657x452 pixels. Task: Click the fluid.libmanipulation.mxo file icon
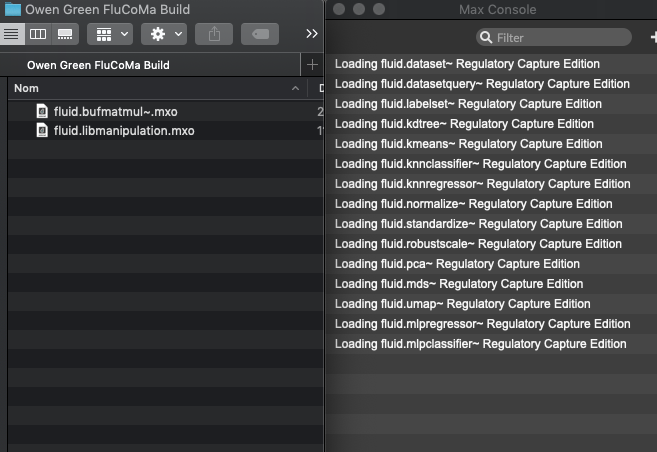pos(42,131)
